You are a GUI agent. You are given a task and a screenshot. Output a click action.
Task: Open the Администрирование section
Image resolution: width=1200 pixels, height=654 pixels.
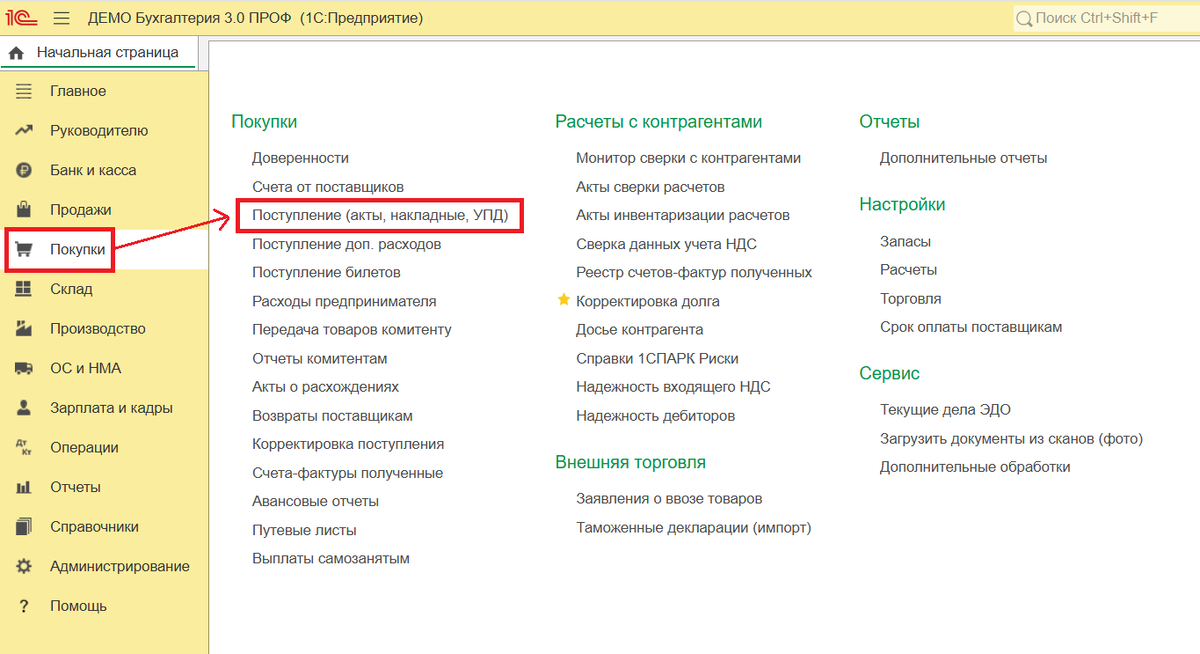click(120, 566)
